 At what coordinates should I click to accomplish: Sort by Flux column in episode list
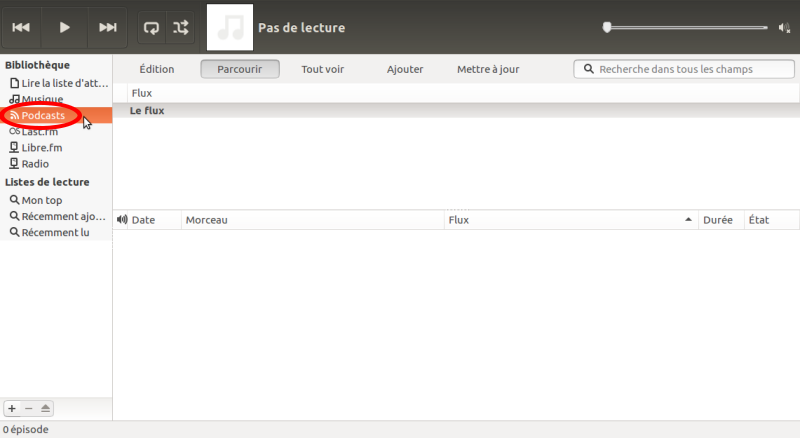click(571, 220)
